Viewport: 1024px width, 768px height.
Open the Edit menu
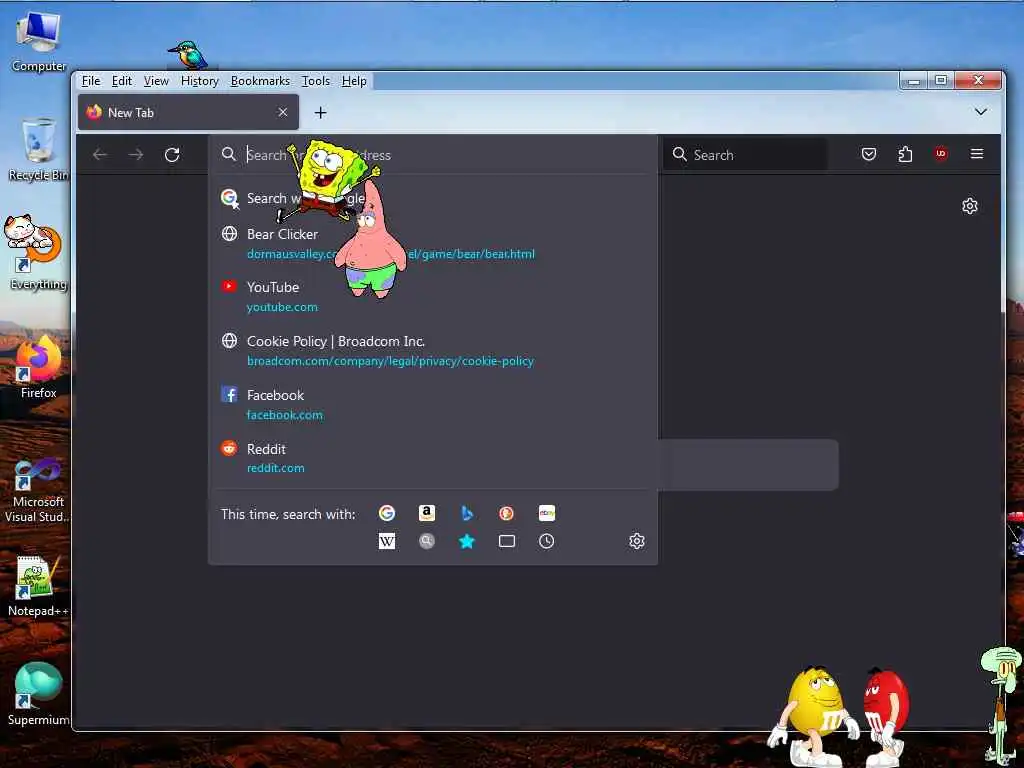pos(121,81)
